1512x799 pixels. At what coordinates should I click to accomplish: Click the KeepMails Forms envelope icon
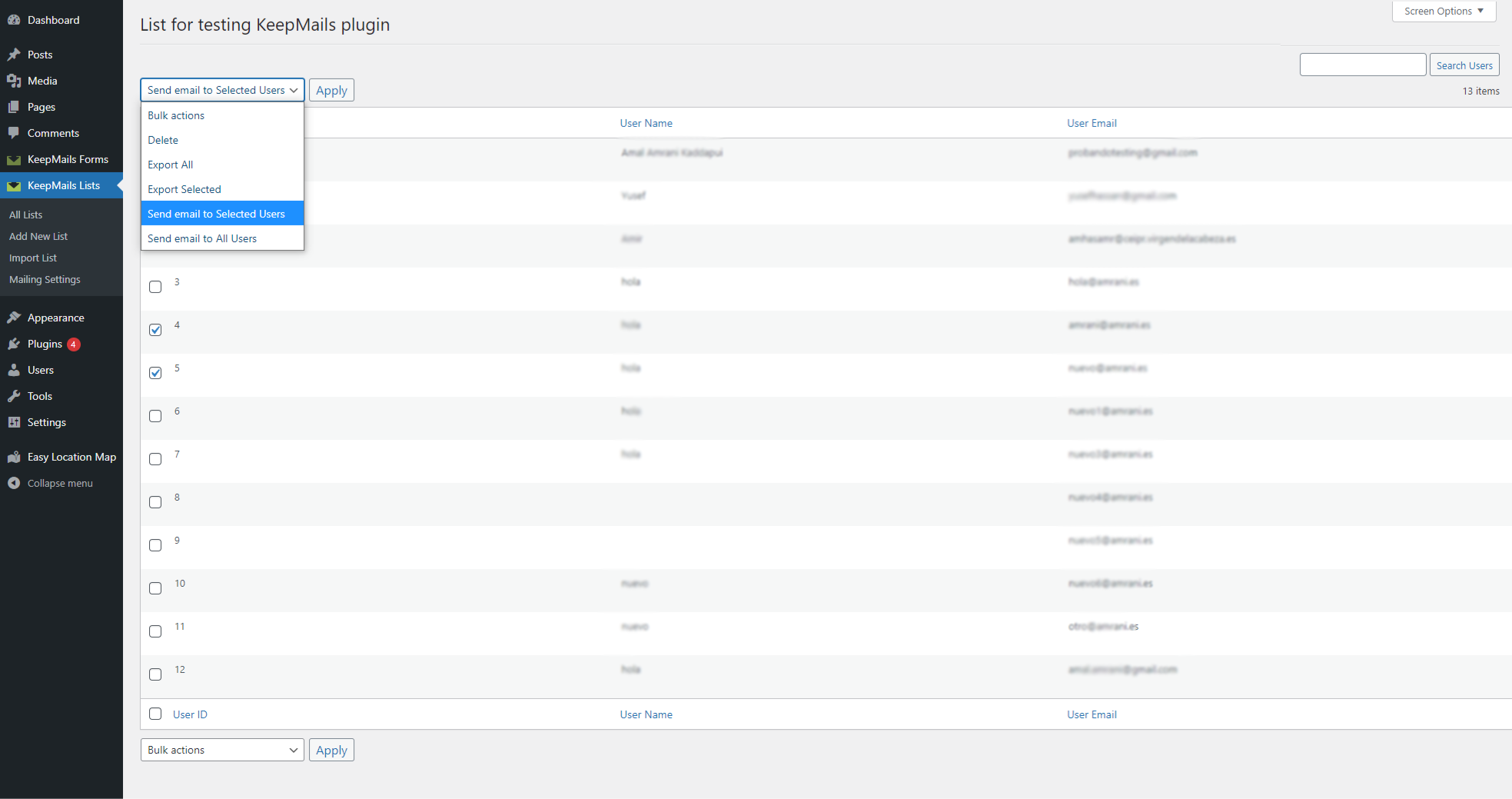point(14,160)
